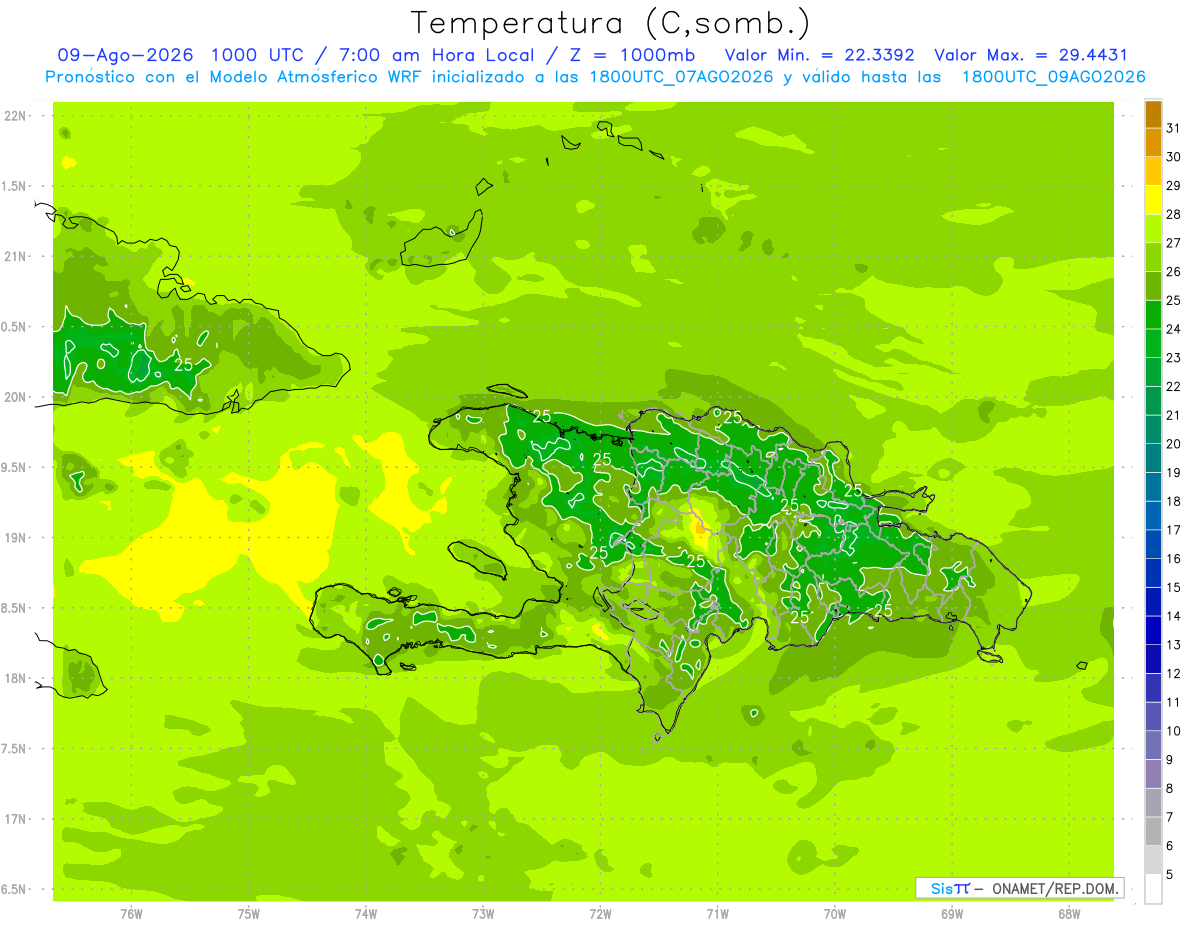Click the '69W' longitude axis label
The width and height of the screenshot is (1200, 927).
[x=952, y=913]
